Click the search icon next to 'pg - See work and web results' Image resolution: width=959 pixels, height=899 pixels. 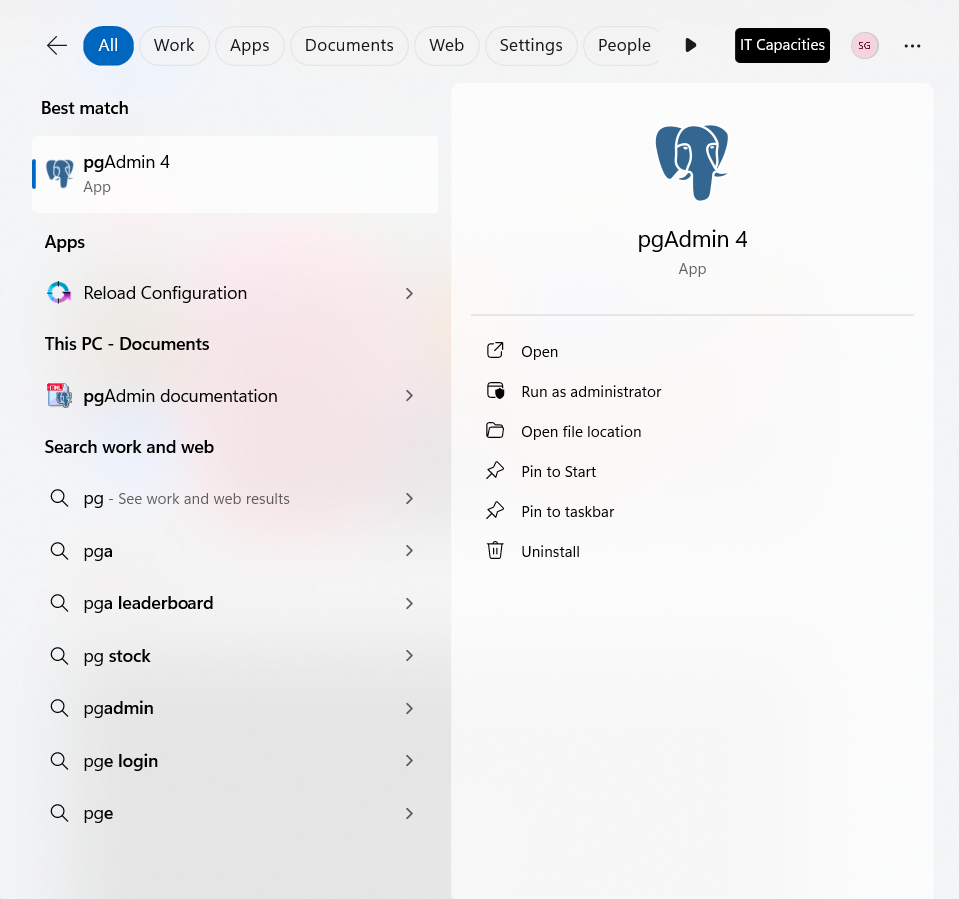coord(59,498)
